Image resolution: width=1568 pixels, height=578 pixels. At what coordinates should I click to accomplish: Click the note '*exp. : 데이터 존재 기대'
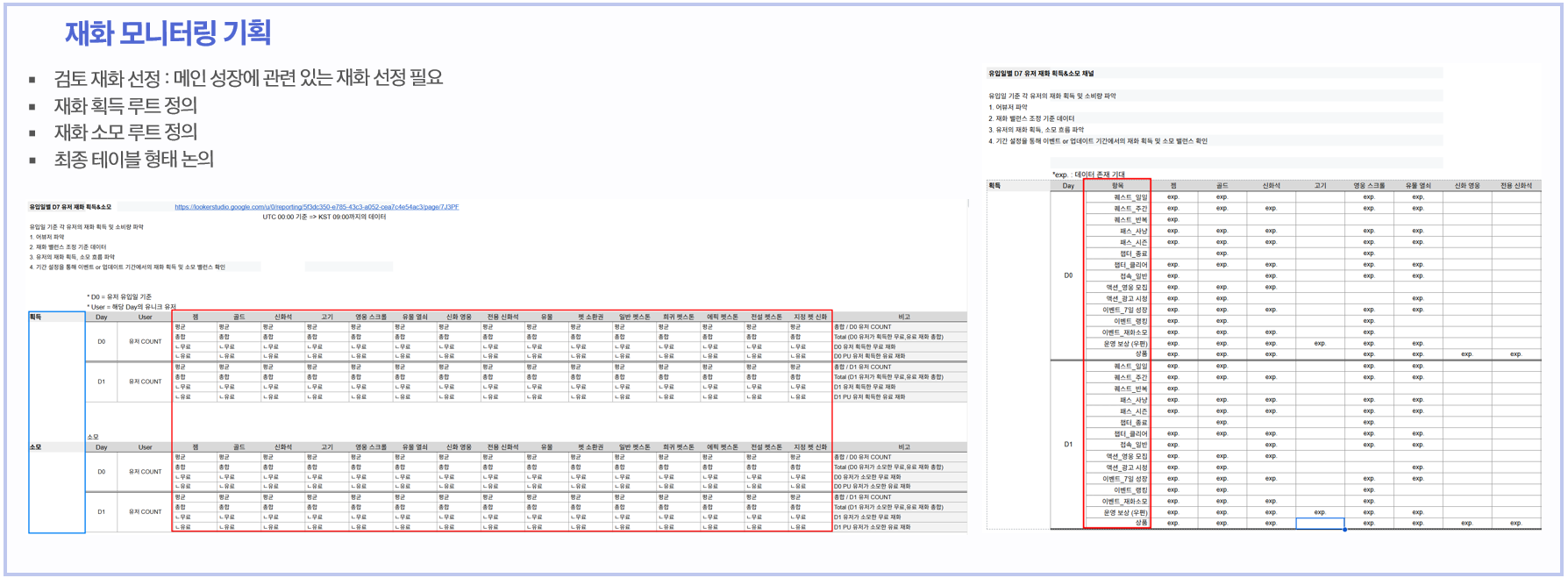[1088, 175]
